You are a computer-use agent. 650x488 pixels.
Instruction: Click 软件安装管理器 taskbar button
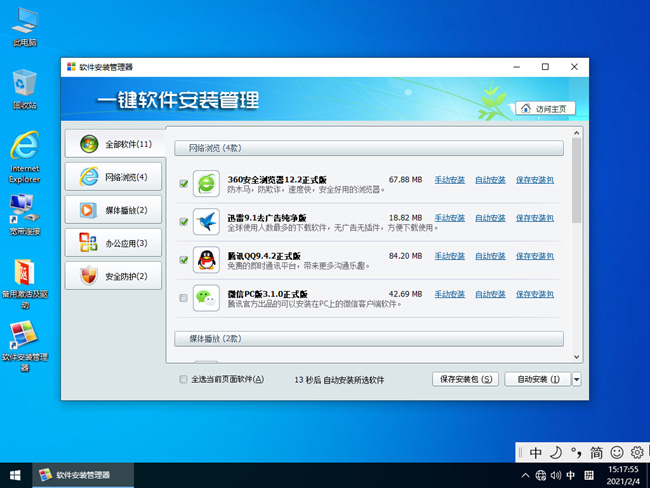click(83, 475)
